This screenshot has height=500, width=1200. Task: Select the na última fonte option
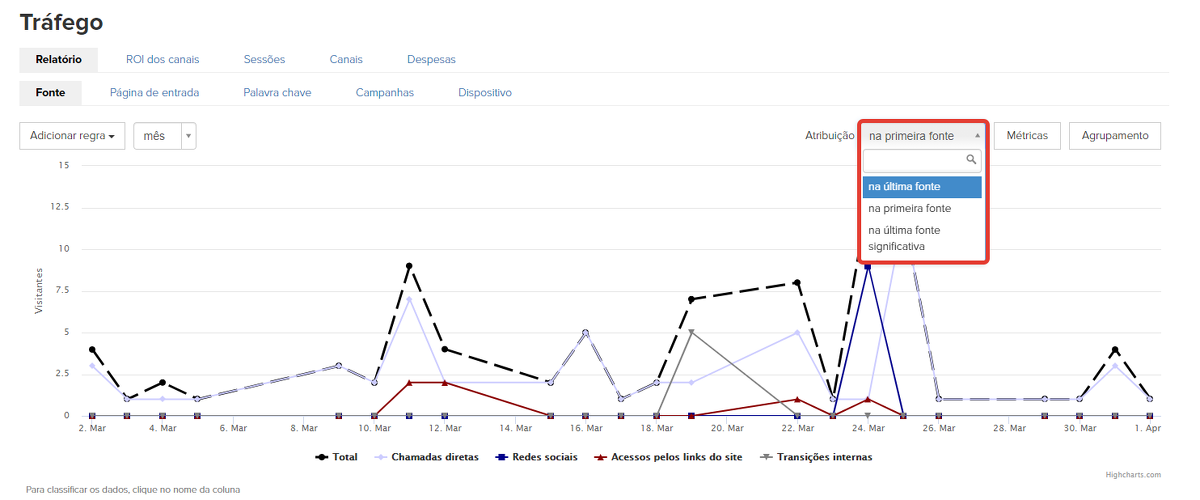921,187
